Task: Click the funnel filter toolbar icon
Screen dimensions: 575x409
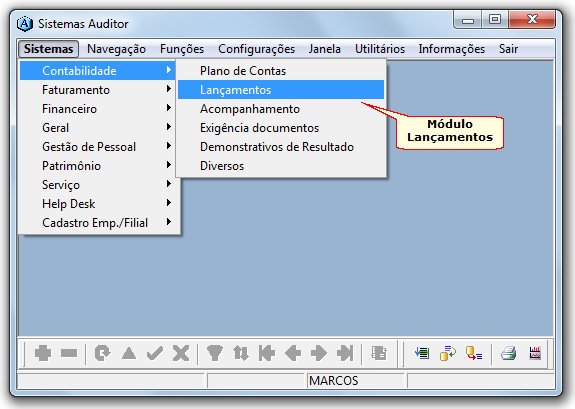Action: point(215,354)
